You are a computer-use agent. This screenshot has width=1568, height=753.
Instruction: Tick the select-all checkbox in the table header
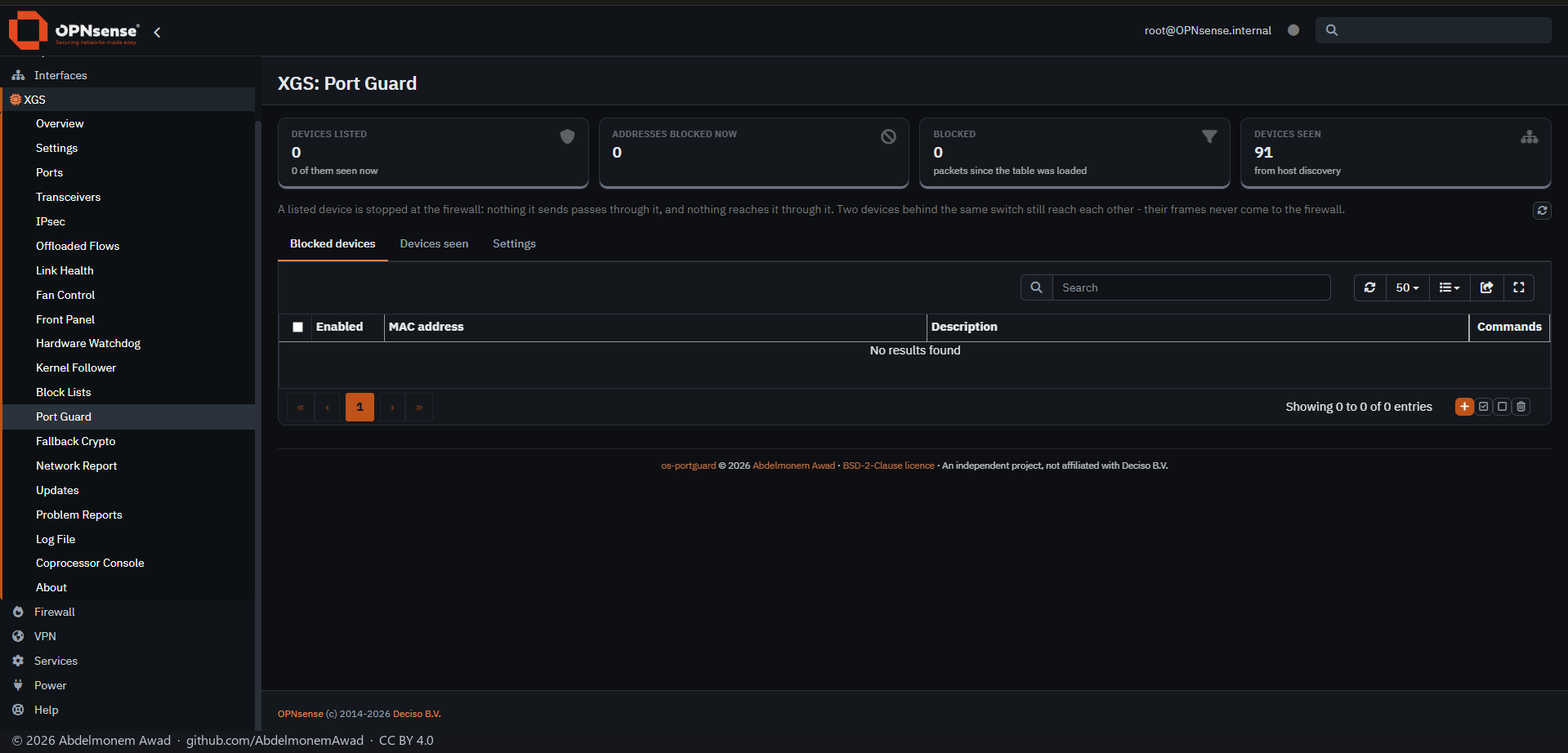pos(297,327)
